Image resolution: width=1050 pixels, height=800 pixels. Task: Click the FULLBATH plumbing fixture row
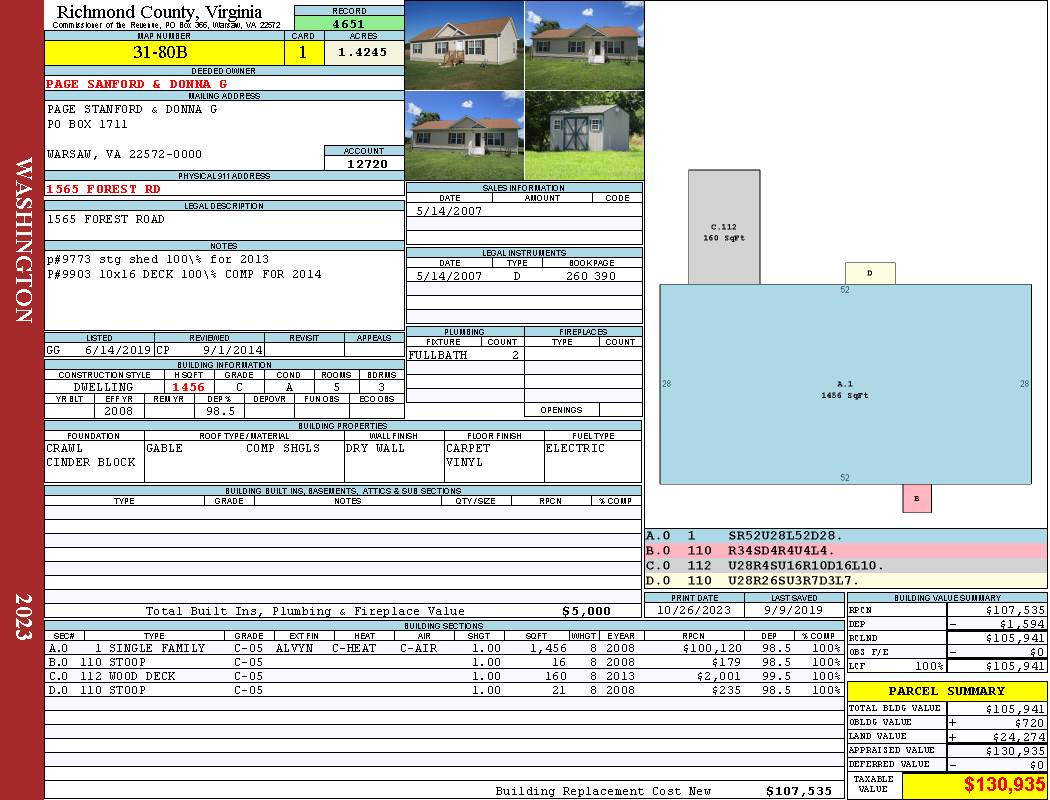[x=465, y=355]
